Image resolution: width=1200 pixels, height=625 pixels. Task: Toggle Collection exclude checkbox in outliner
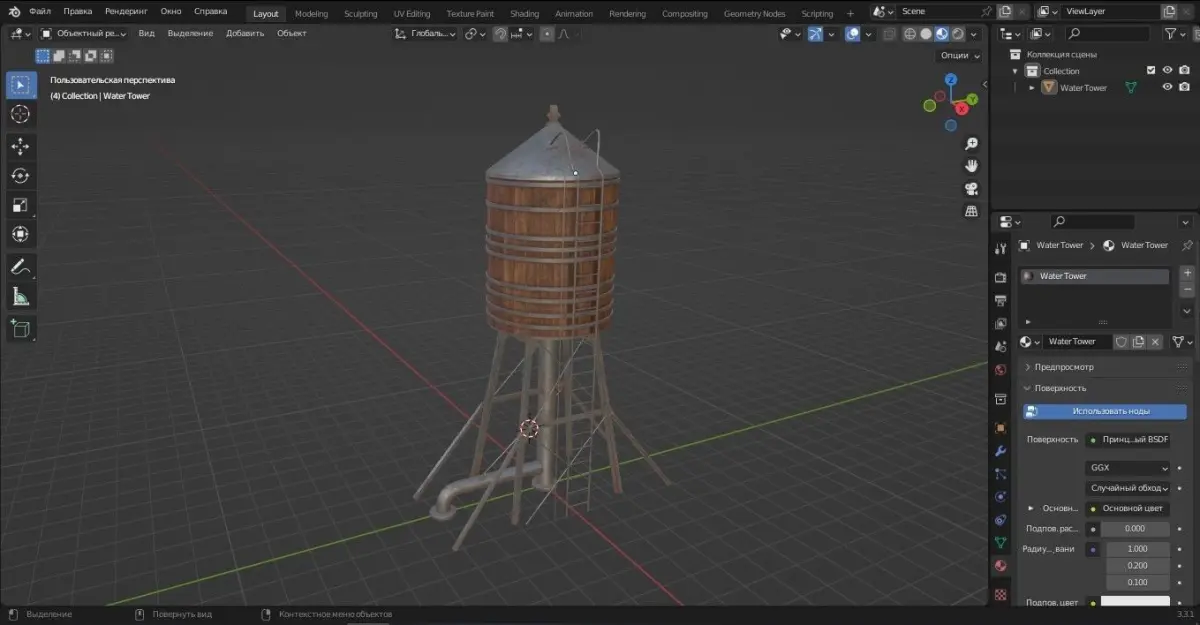tap(1151, 70)
